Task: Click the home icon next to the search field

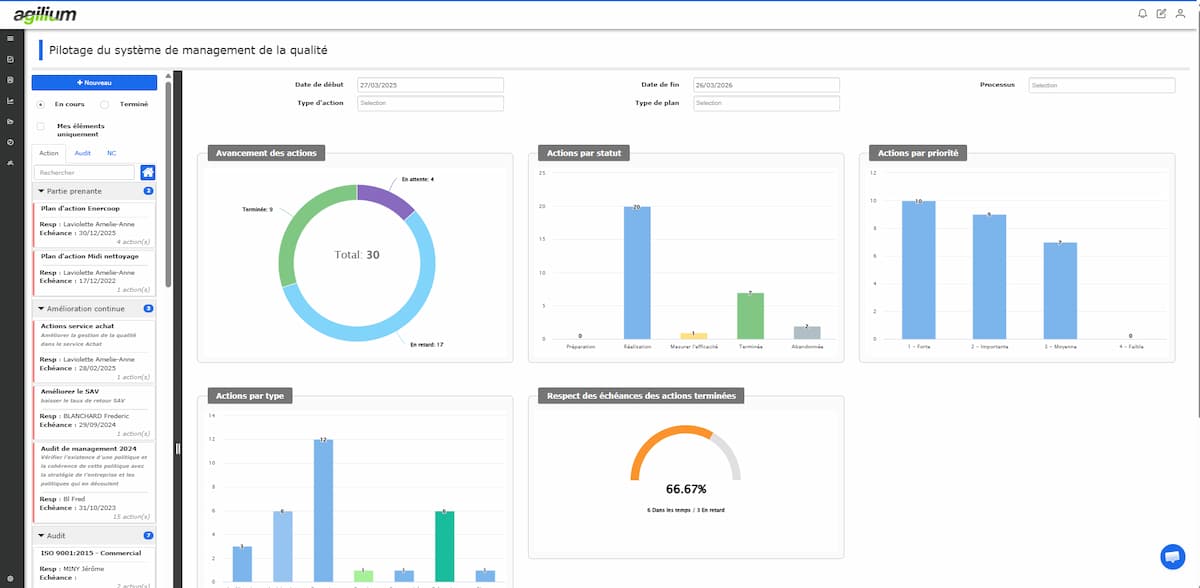Action: pos(147,172)
